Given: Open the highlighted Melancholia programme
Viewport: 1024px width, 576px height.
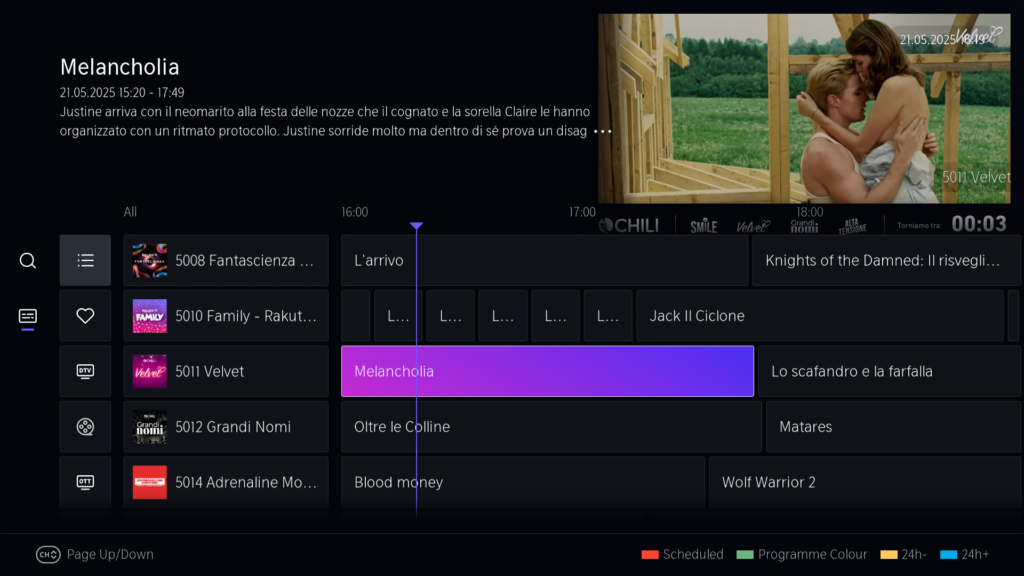Looking at the screenshot, I should (x=547, y=372).
